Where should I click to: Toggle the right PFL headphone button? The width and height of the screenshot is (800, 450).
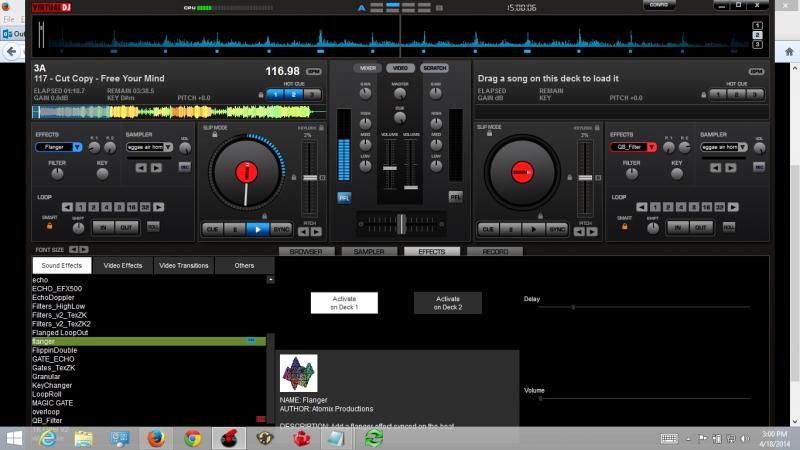click(x=456, y=196)
